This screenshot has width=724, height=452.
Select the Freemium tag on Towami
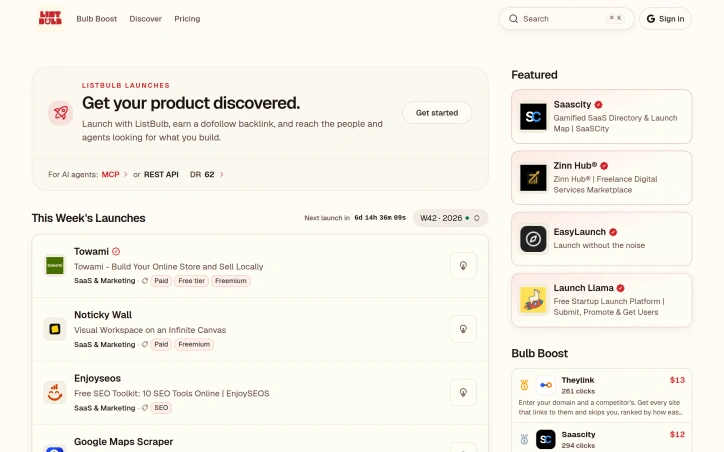point(231,281)
